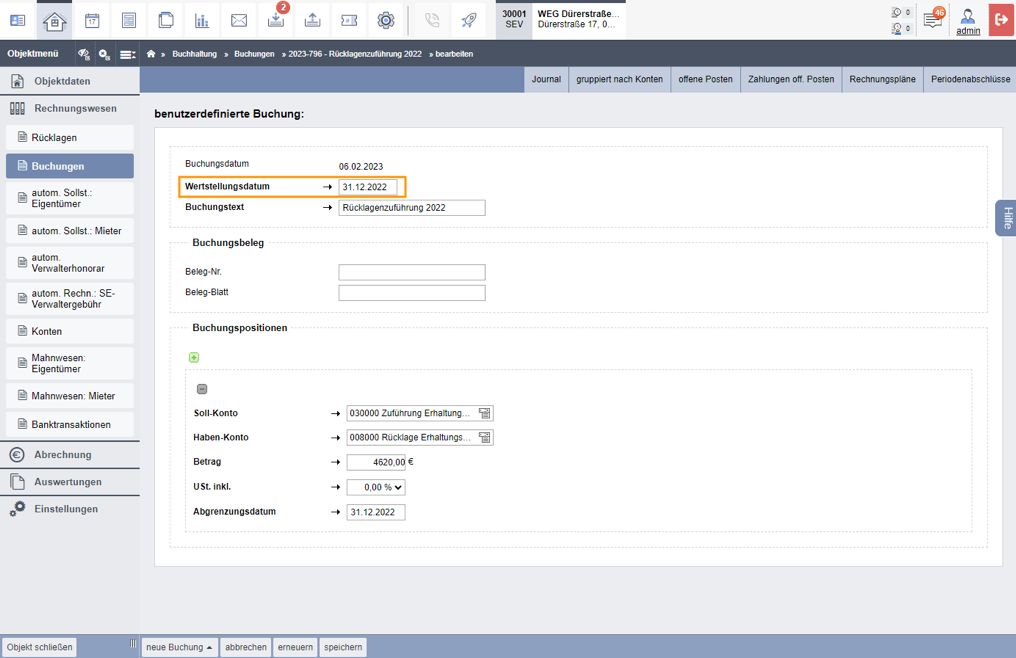Viewport: 1016px width, 658px height.
Task: Click the lower clock with person counter icon
Action: click(x=897, y=29)
